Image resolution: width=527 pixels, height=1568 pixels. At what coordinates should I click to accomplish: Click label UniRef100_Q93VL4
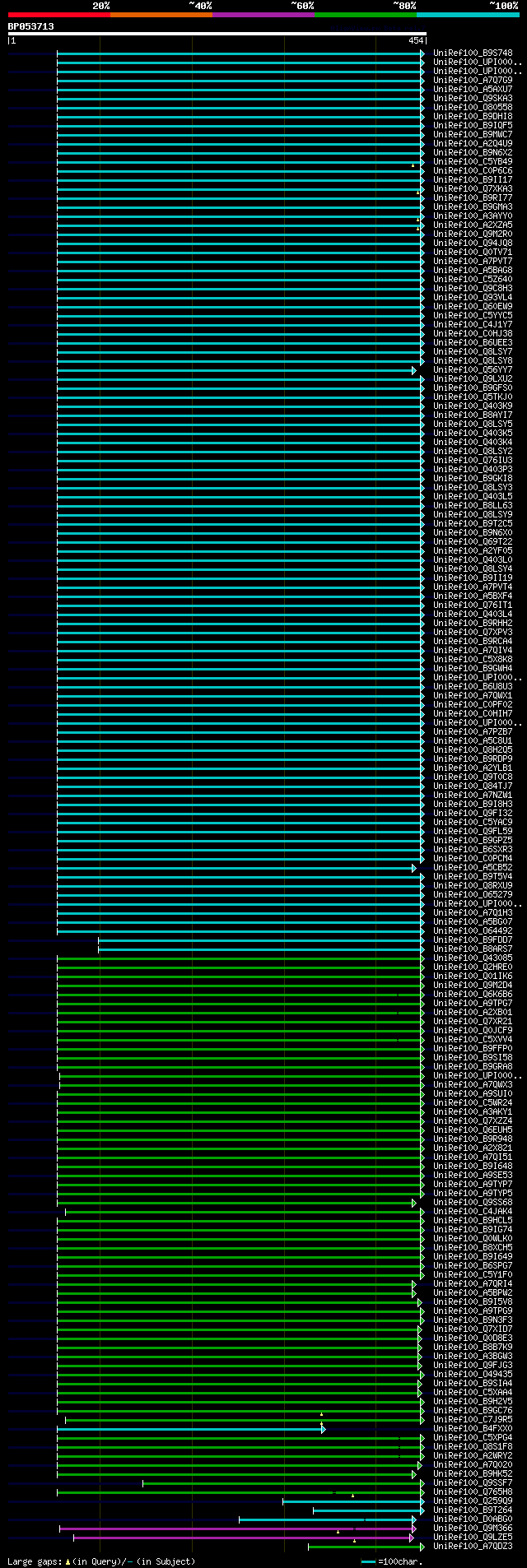point(473,297)
